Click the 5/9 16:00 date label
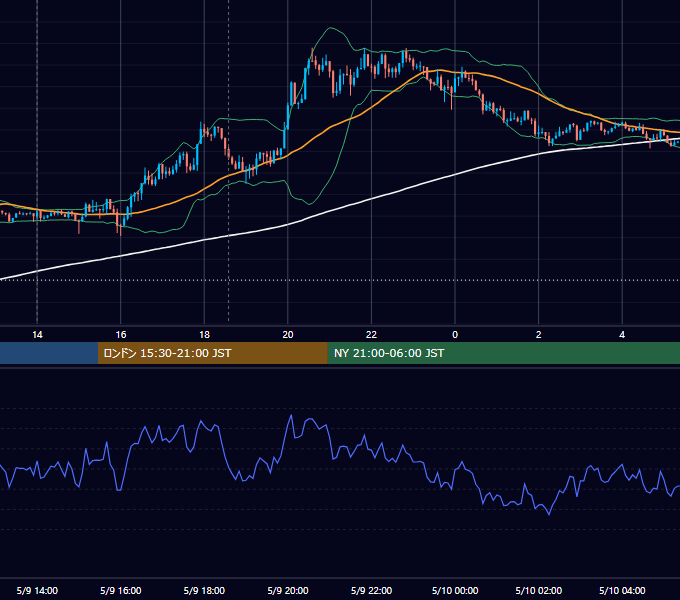Image resolution: width=680 pixels, height=600 pixels. [x=121, y=590]
